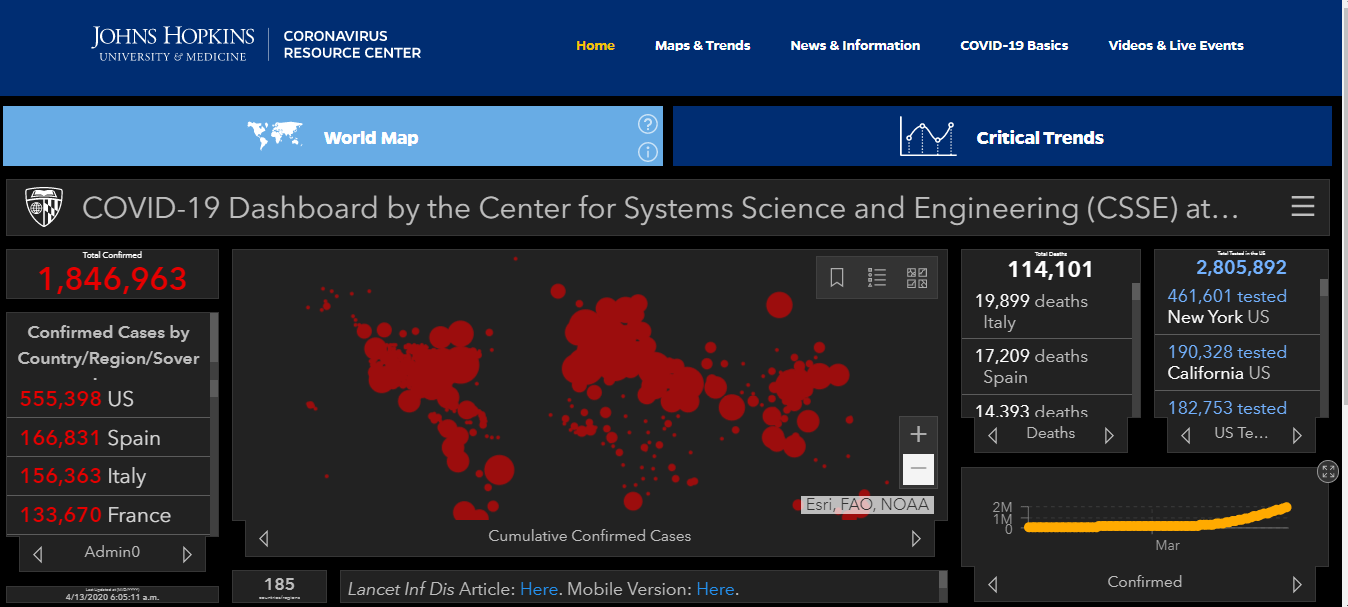Click right arrow next to Deaths label
The image size is (1348, 607).
(x=1109, y=435)
